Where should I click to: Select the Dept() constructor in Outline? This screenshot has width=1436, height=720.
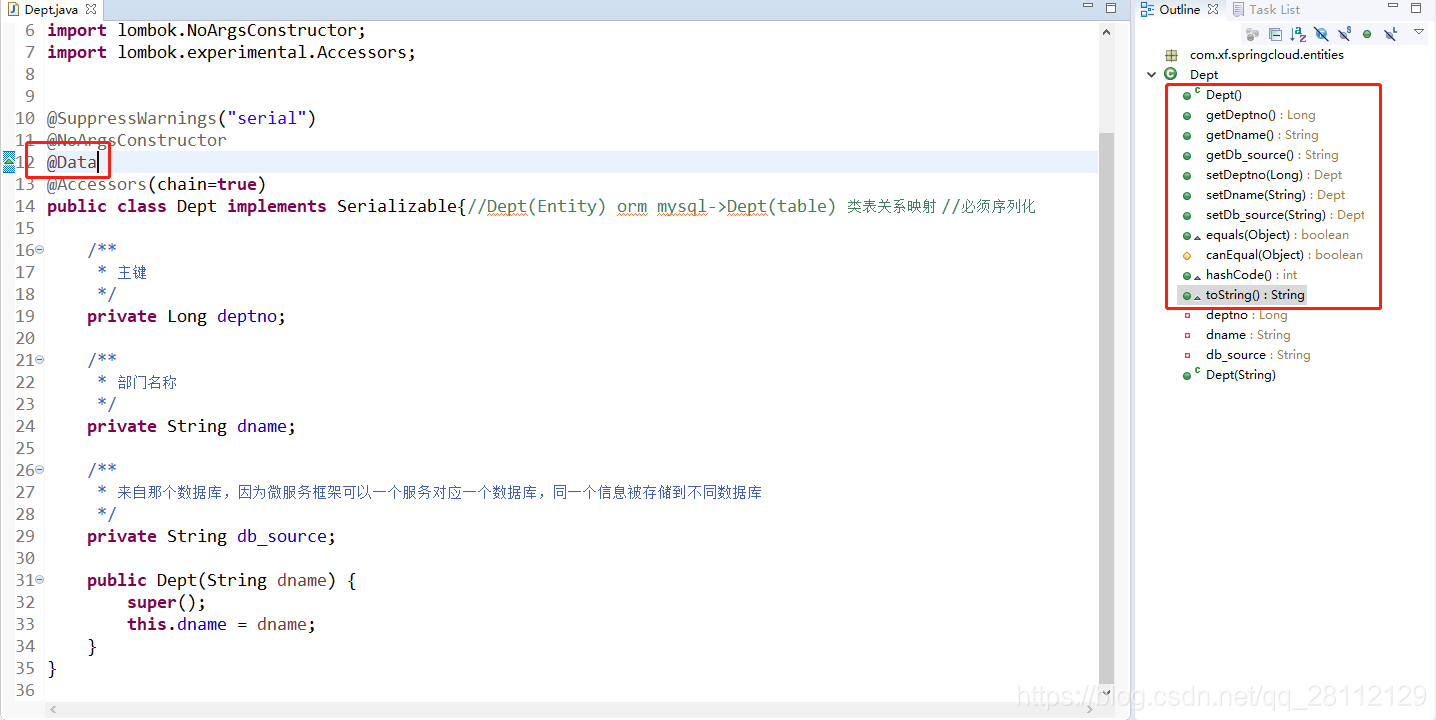tap(1223, 95)
